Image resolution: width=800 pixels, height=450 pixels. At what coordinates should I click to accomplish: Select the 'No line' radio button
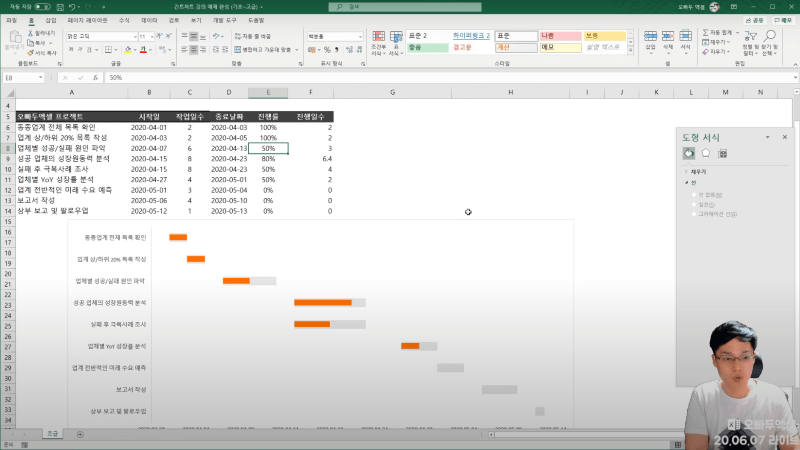click(x=695, y=194)
